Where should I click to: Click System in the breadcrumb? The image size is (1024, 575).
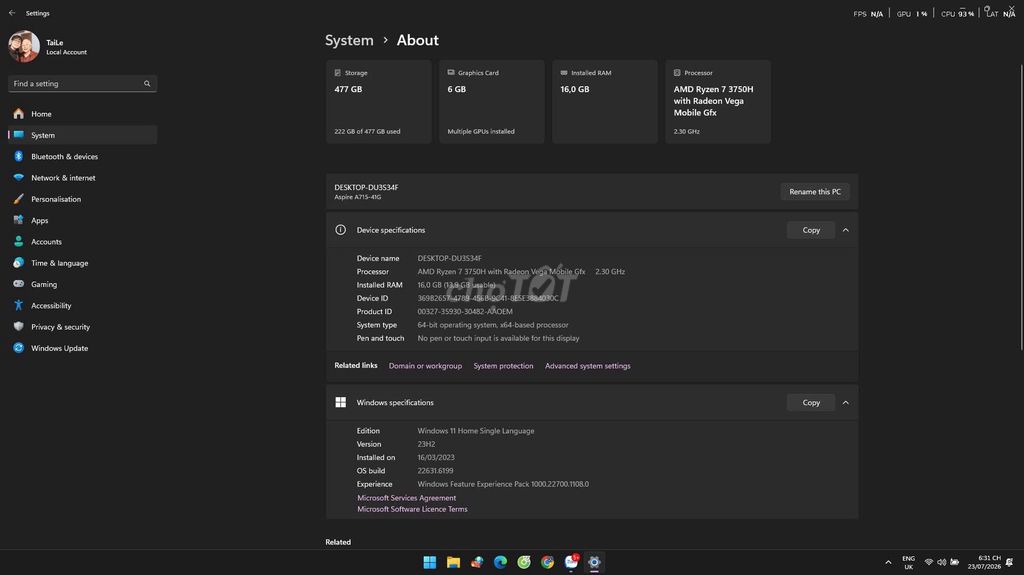click(349, 41)
